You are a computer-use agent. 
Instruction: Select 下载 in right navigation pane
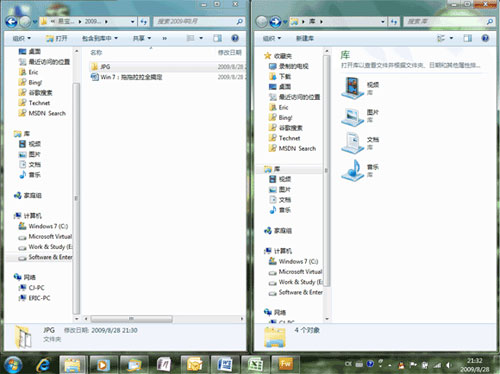280,77
